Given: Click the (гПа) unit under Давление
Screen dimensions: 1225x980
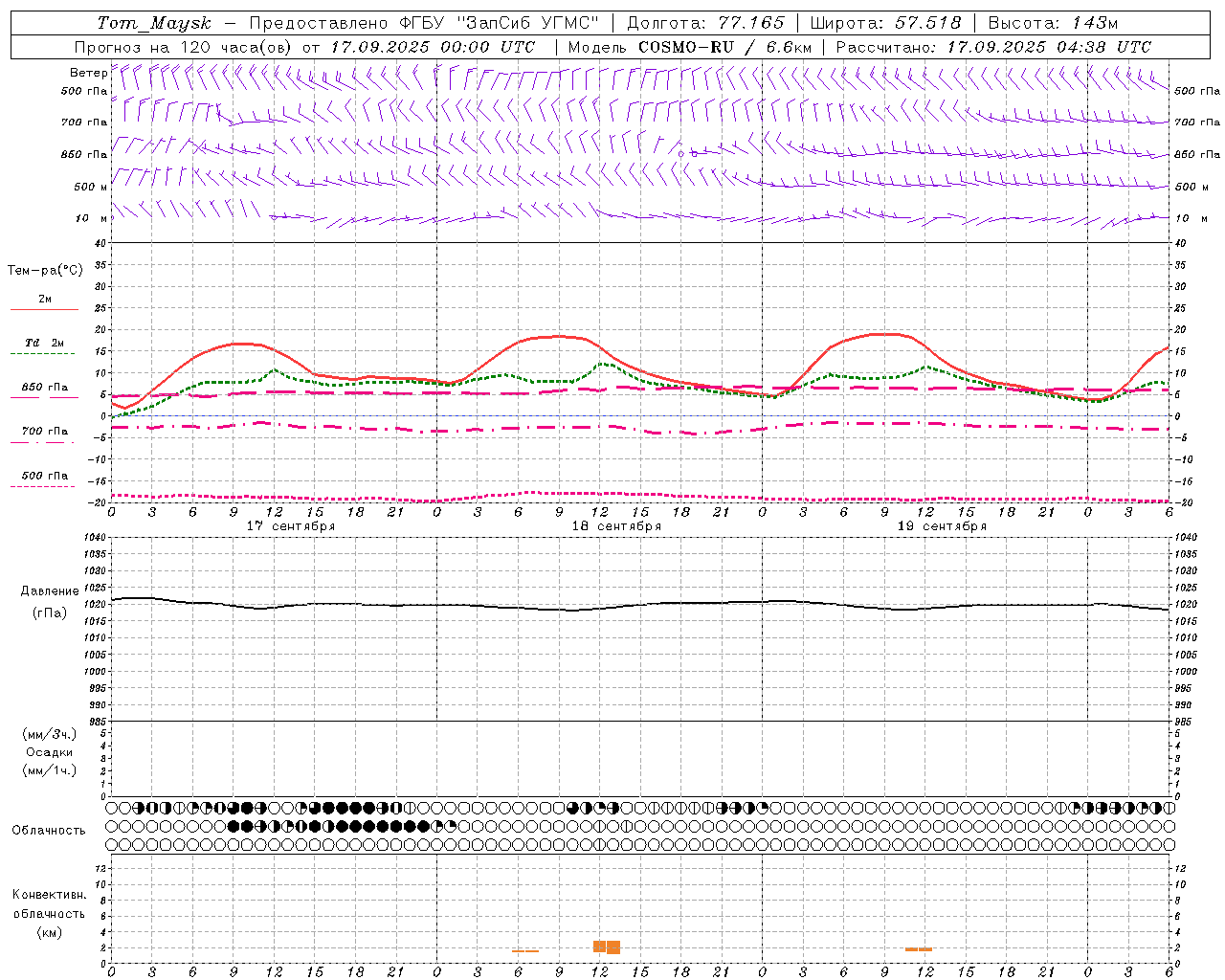Looking at the screenshot, I should 50,612.
